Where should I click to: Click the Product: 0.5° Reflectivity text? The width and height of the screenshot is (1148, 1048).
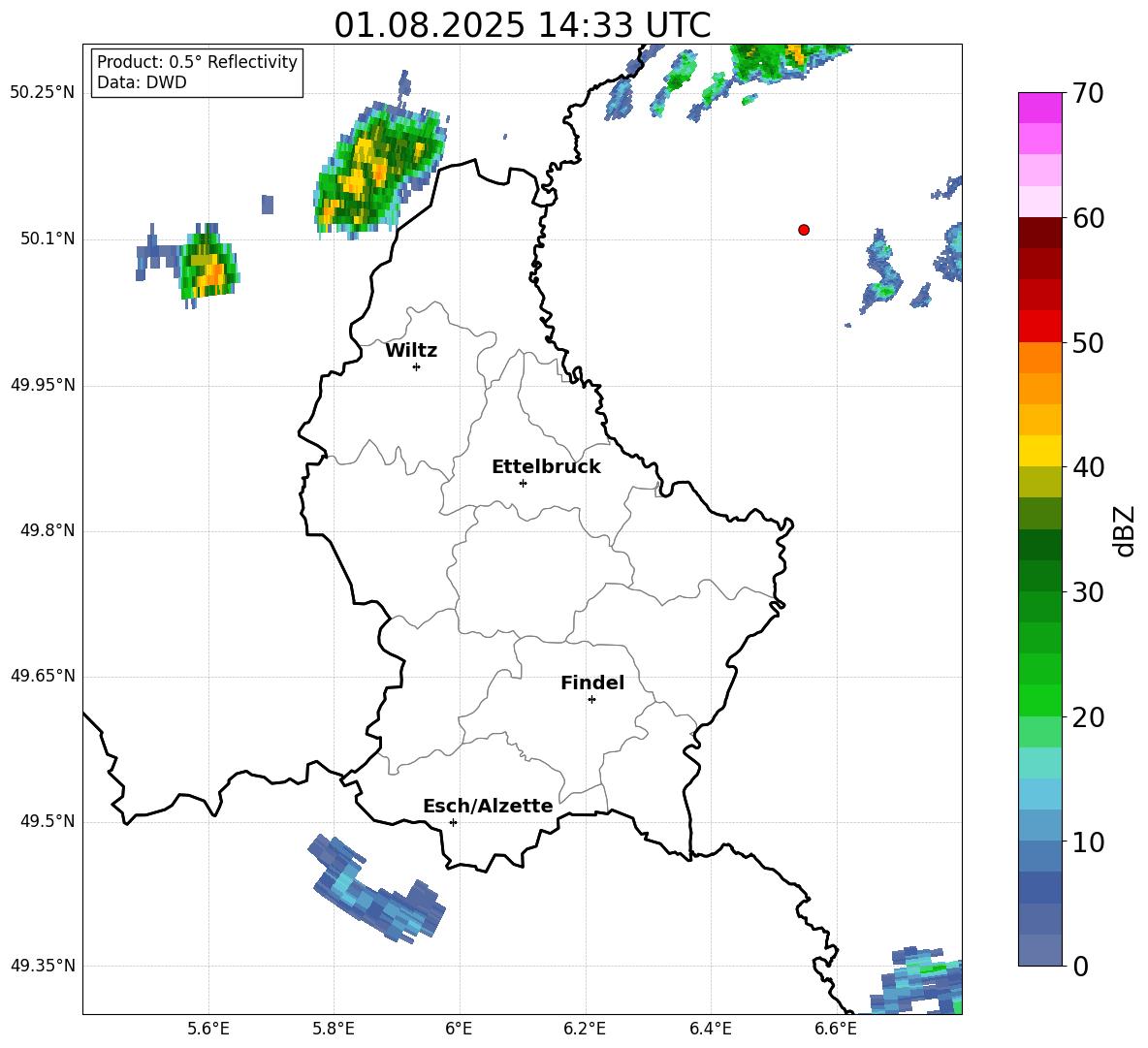[197, 61]
